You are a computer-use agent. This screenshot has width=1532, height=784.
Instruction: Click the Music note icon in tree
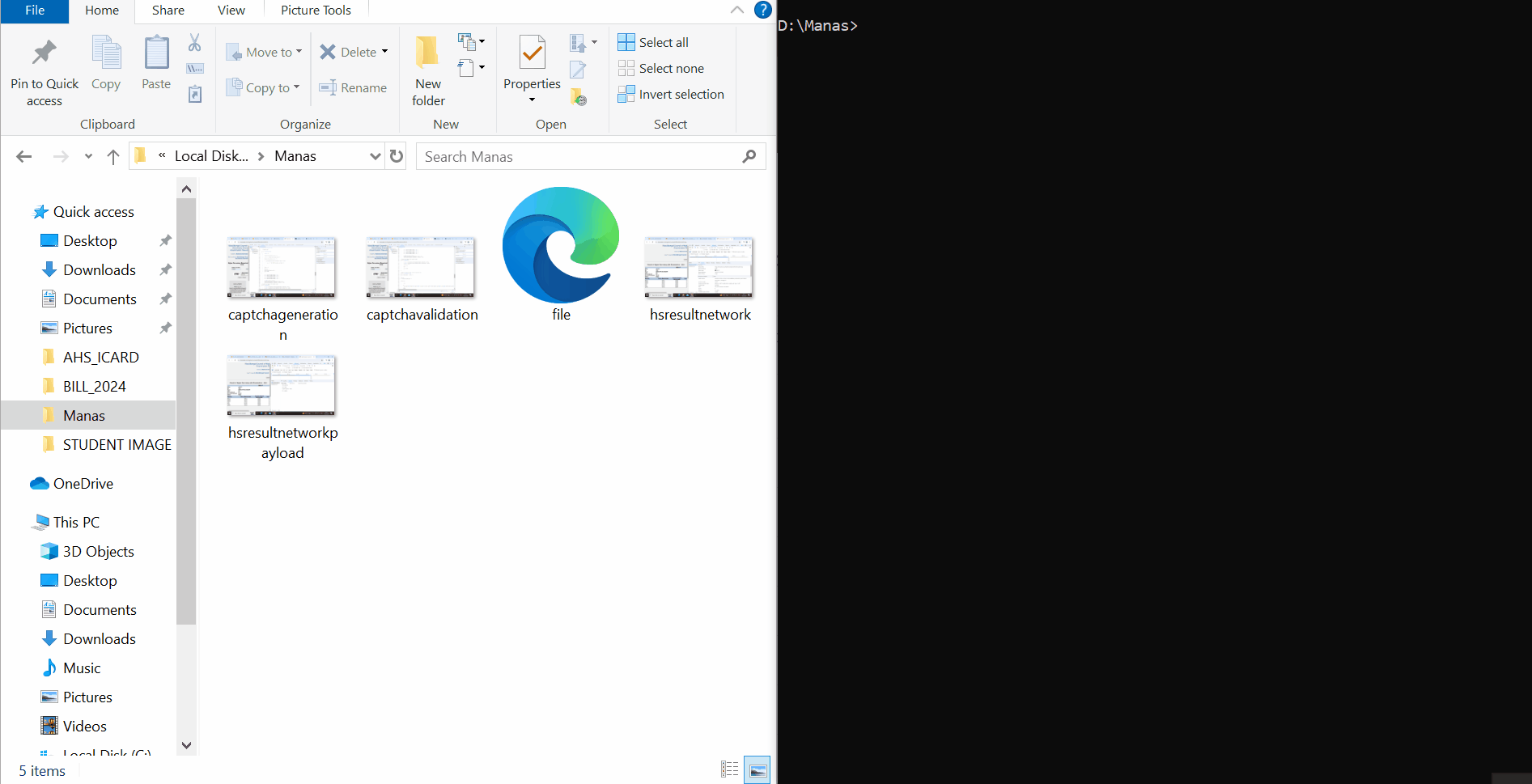pos(49,667)
